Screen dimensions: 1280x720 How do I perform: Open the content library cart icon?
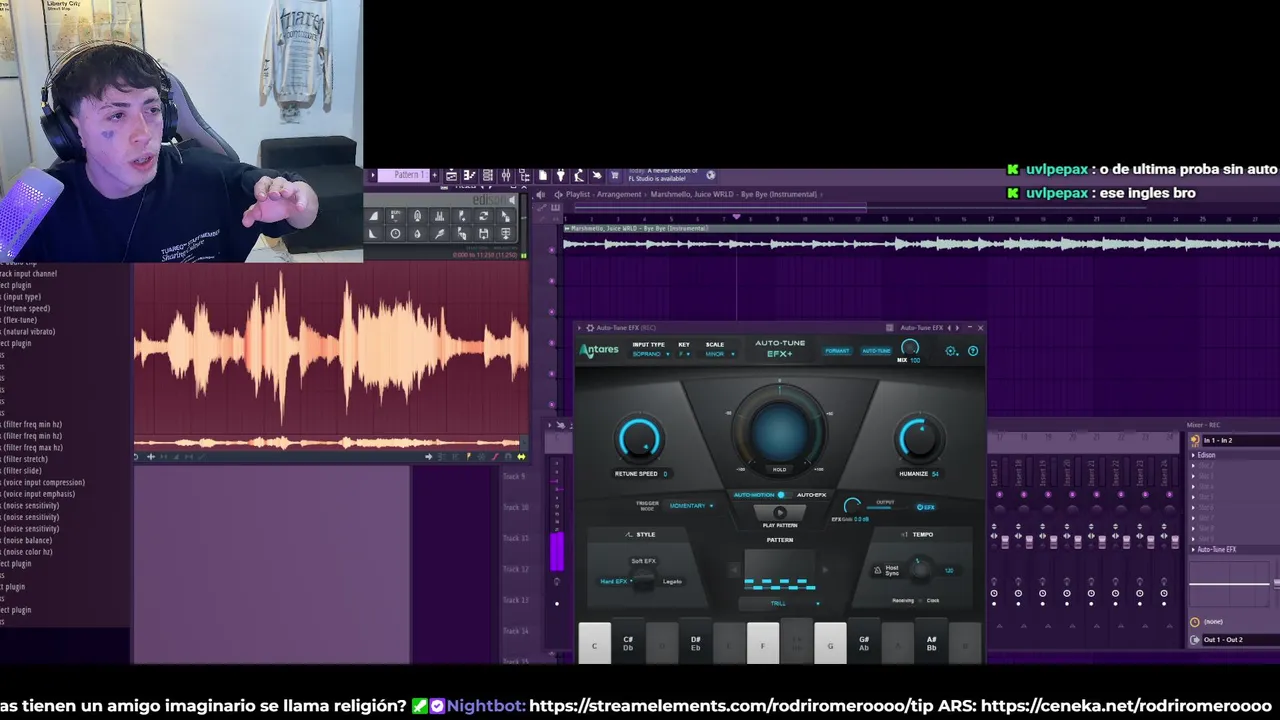click(x=614, y=175)
